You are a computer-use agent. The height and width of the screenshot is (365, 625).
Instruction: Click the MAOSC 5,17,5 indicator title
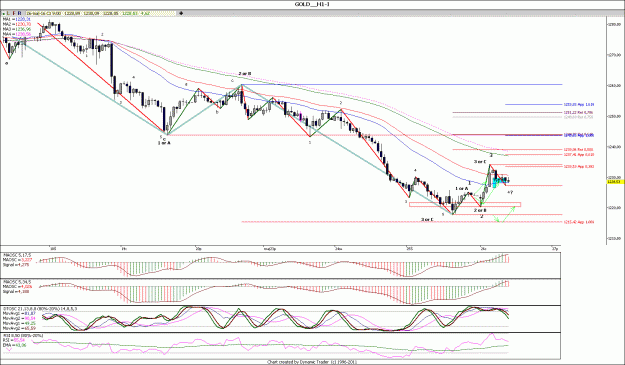pos(17,255)
